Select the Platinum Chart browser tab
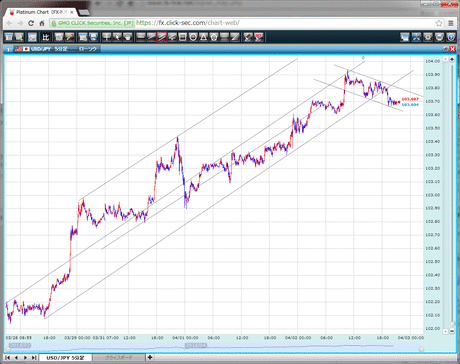Image resolution: width=460 pixels, height=364 pixels. click(x=41, y=12)
